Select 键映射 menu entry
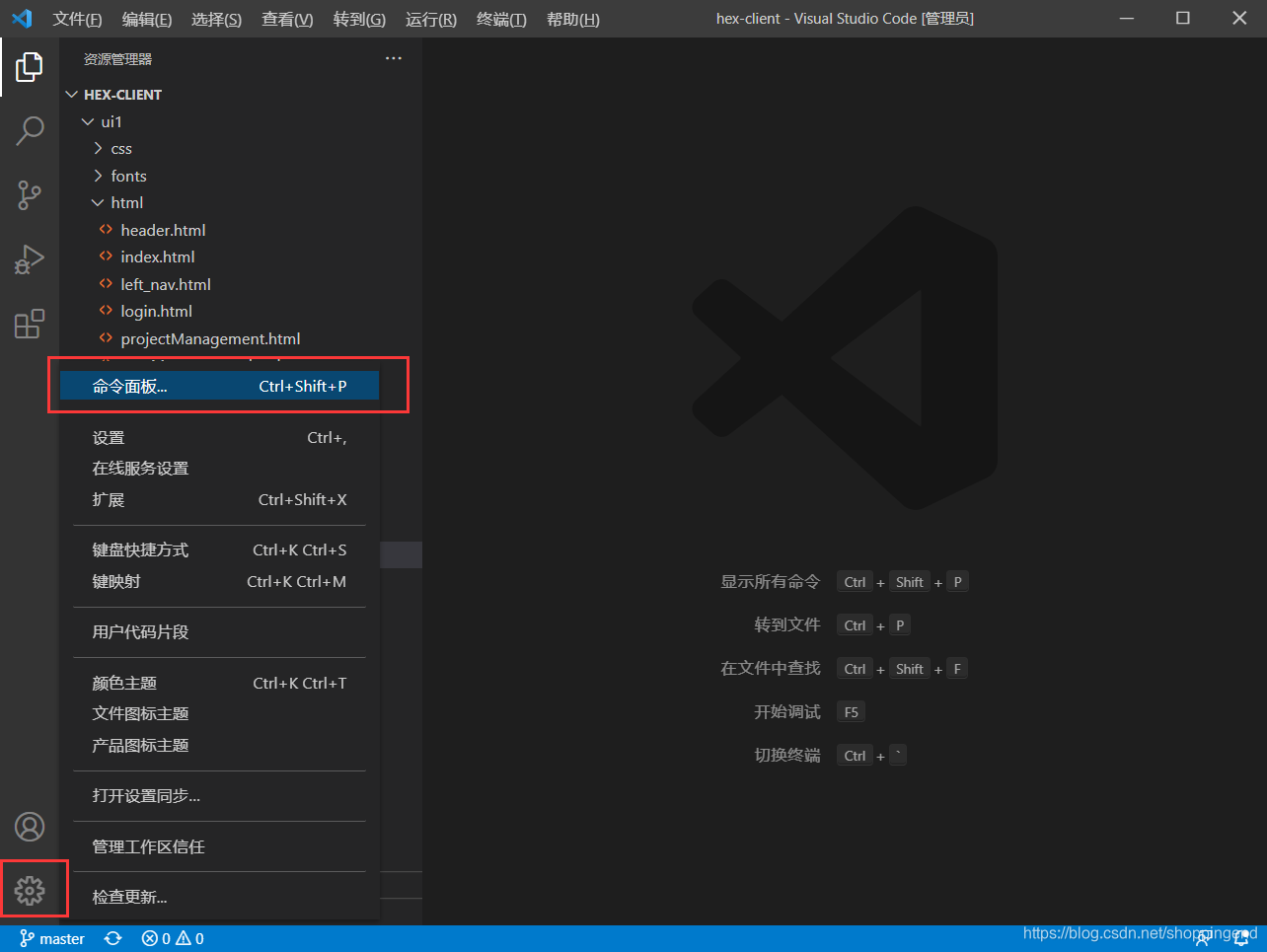 point(219,581)
